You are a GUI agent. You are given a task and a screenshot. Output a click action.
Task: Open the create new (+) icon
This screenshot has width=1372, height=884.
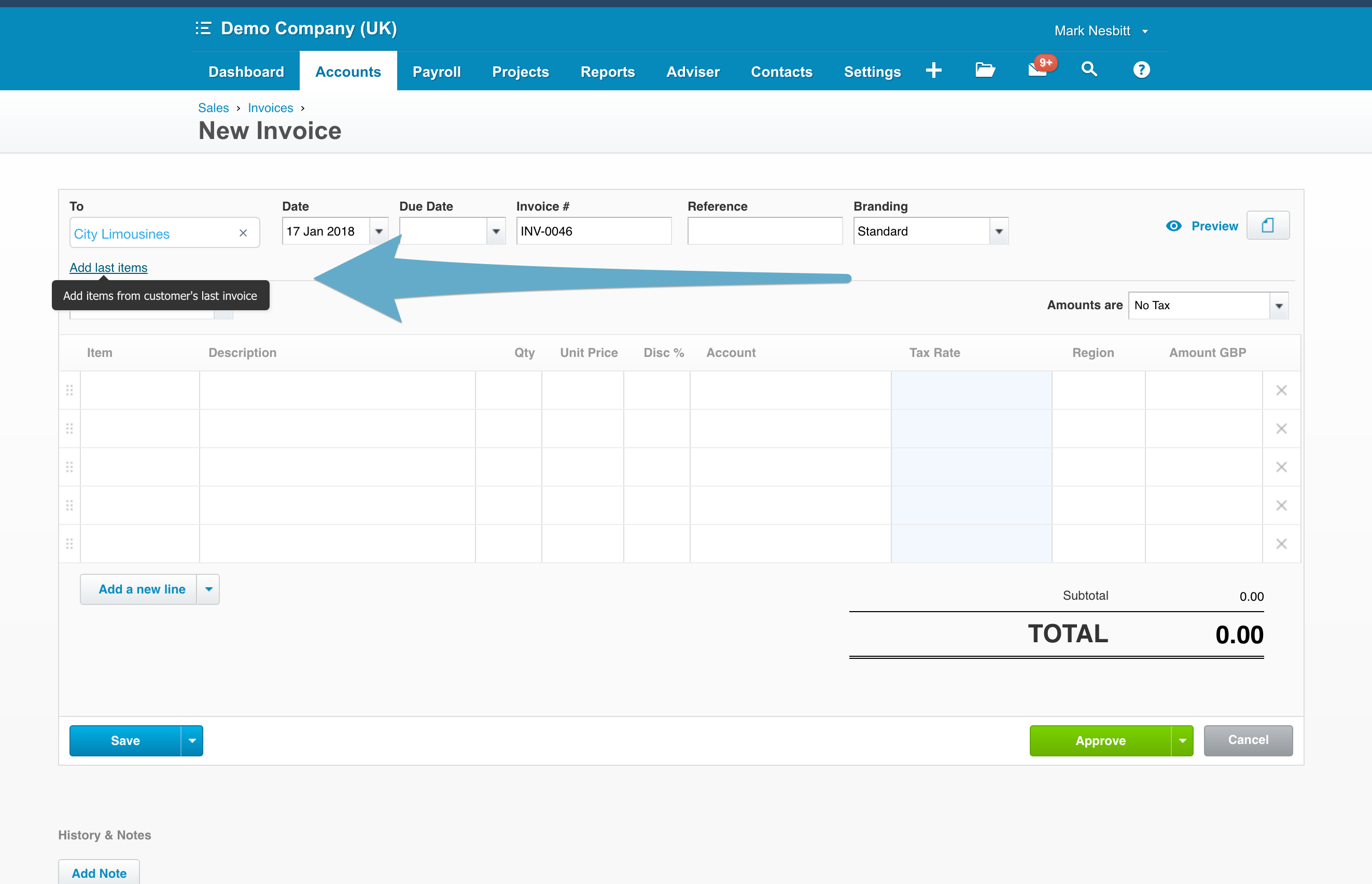[x=934, y=70]
